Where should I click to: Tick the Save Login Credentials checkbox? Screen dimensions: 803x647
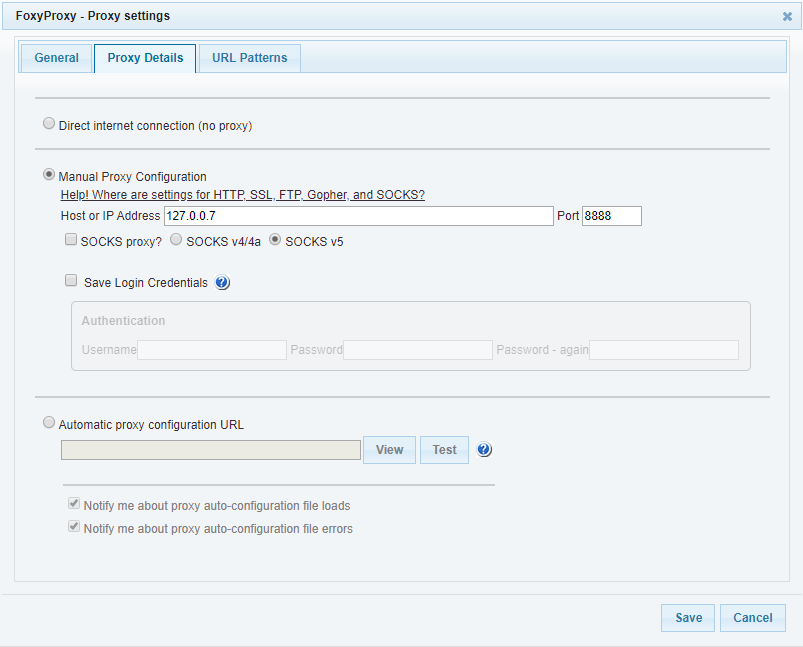tap(71, 280)
